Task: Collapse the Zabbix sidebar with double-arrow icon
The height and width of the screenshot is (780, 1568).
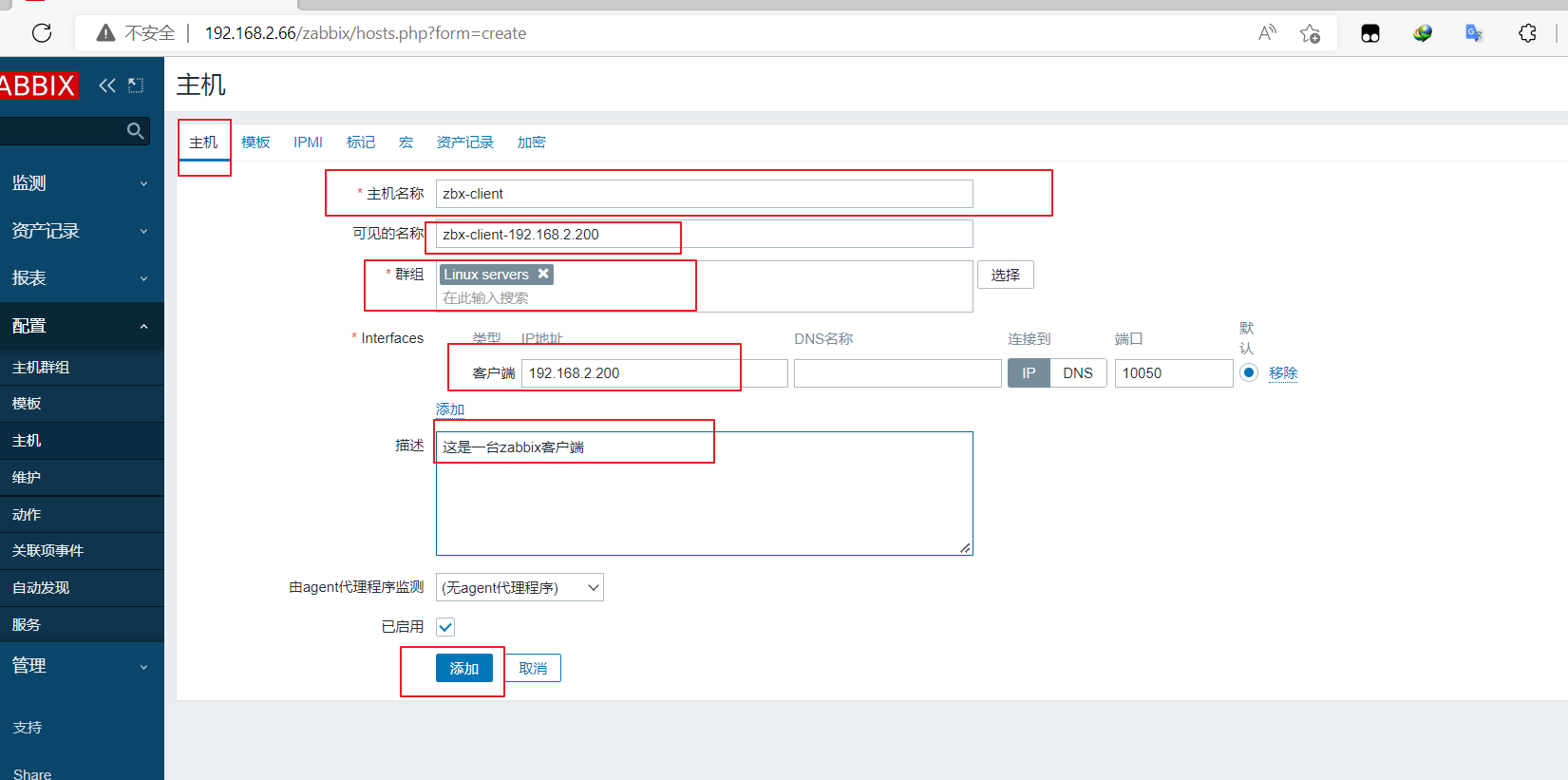Action: click(107, 86)
